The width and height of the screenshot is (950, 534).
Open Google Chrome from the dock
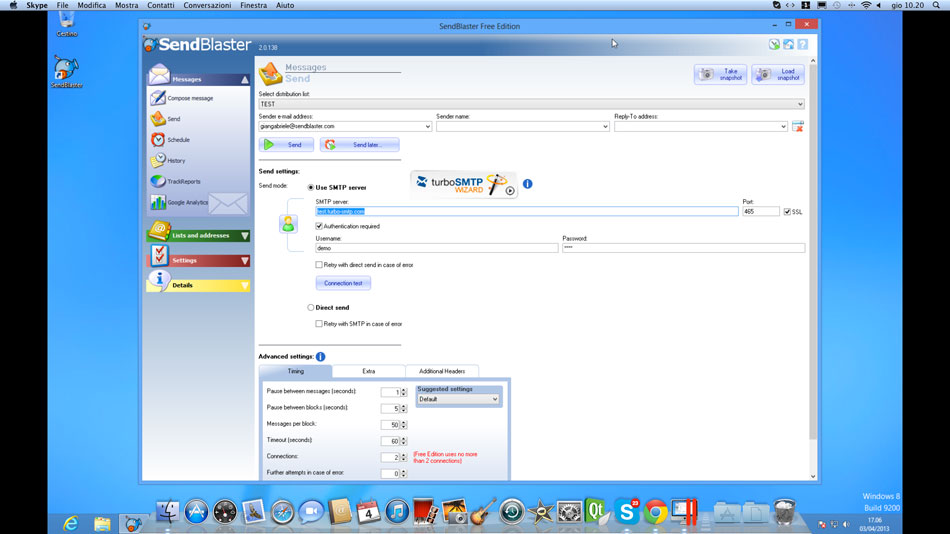click(656, 512)
